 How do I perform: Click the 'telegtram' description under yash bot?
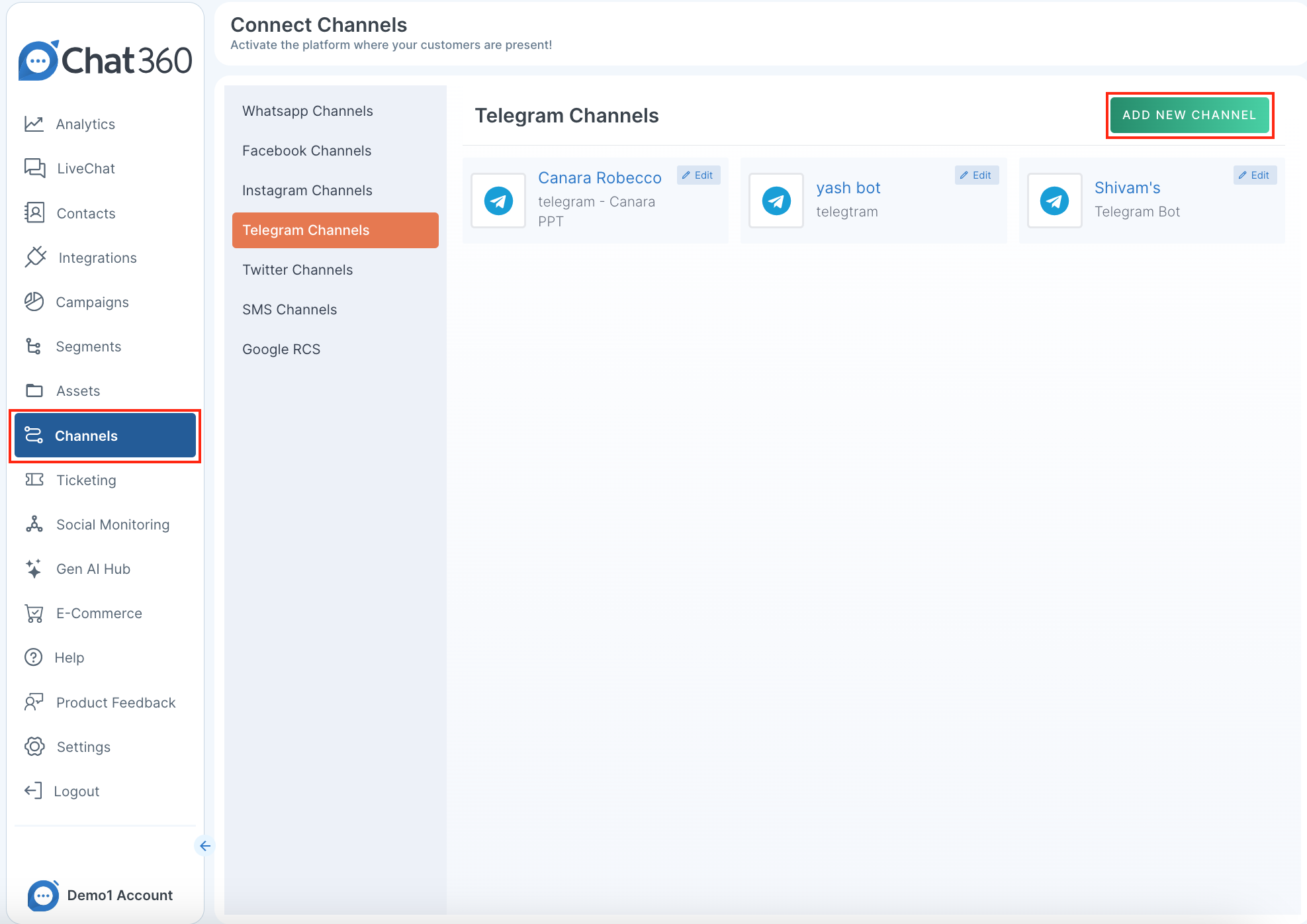847,212
